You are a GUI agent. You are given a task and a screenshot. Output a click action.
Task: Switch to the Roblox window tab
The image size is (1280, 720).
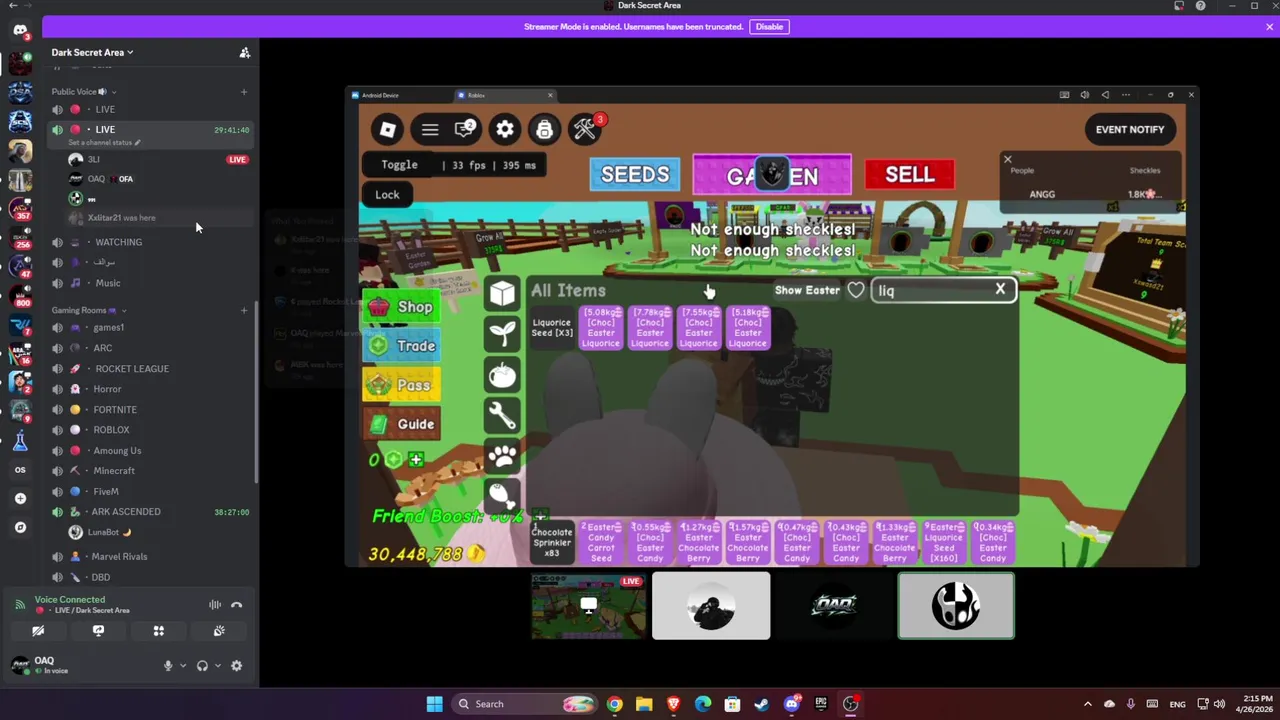tap(506, 95)
